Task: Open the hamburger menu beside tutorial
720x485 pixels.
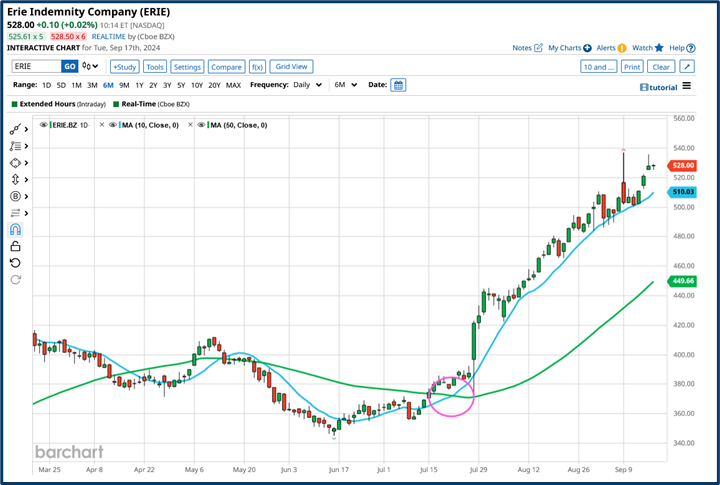Action: pos(687,86)
